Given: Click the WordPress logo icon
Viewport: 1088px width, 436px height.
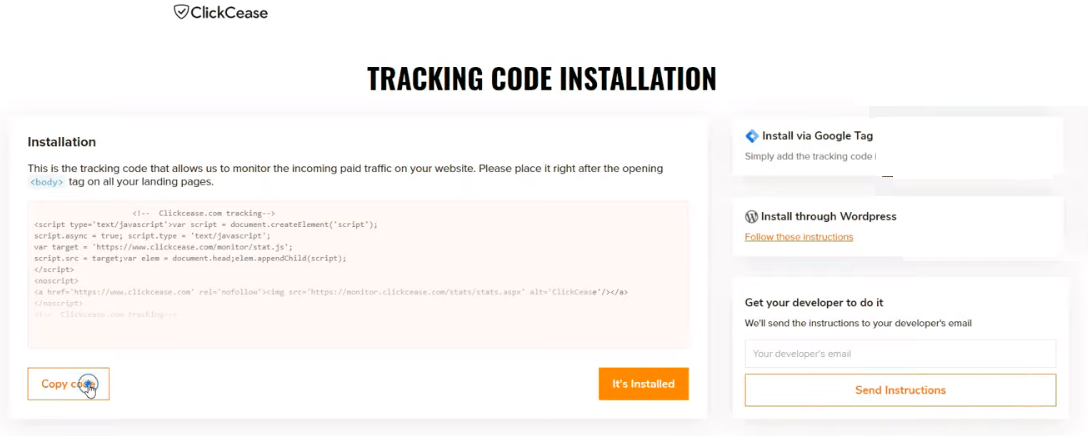Looking at the screenshot, I should pyautogui.click(x=751, y=216).
